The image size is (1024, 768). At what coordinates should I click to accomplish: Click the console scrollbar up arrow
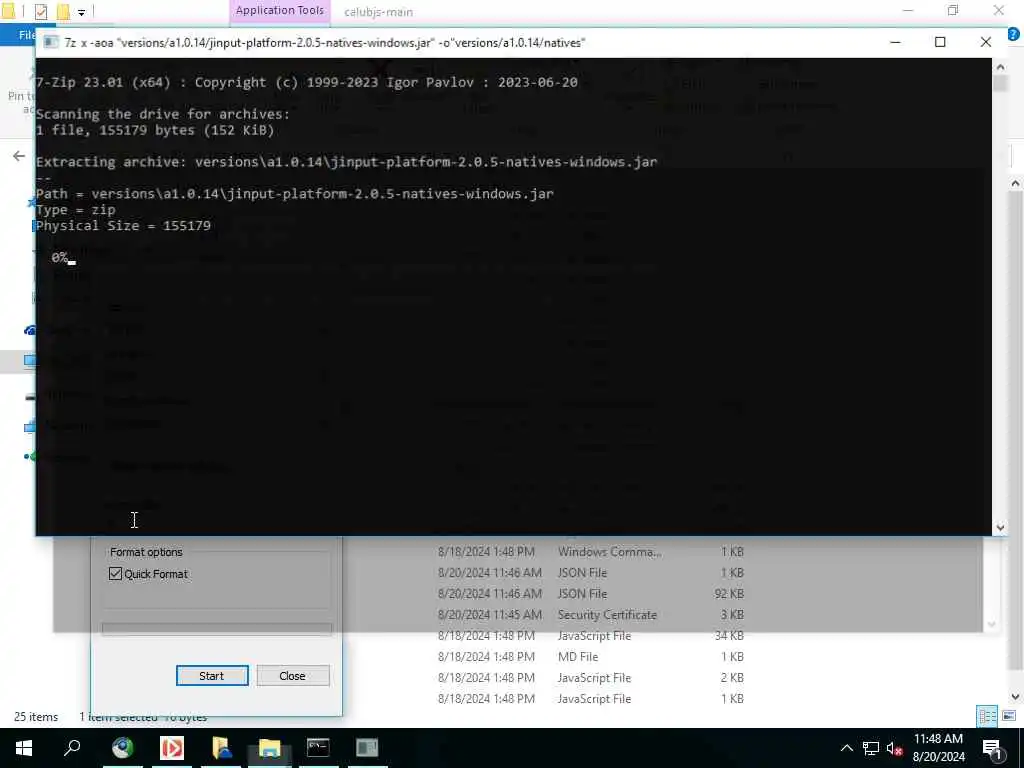pyautogui.click(x=1000, y=67)
